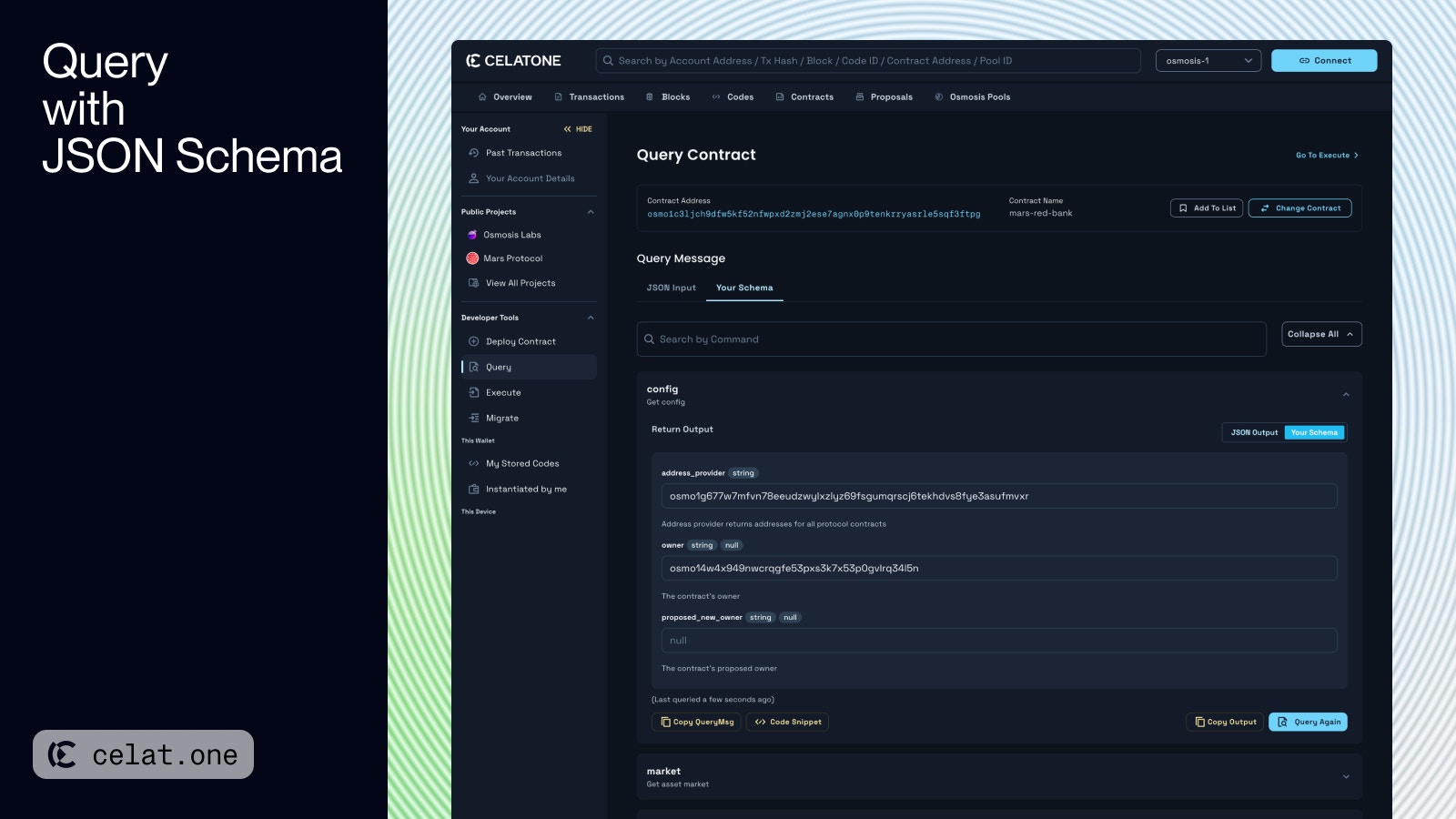Image resolution: width=1456 pixels, height=819 pixels.
Task: Switch to the JSON Input tab
Action: click(671, 288)
